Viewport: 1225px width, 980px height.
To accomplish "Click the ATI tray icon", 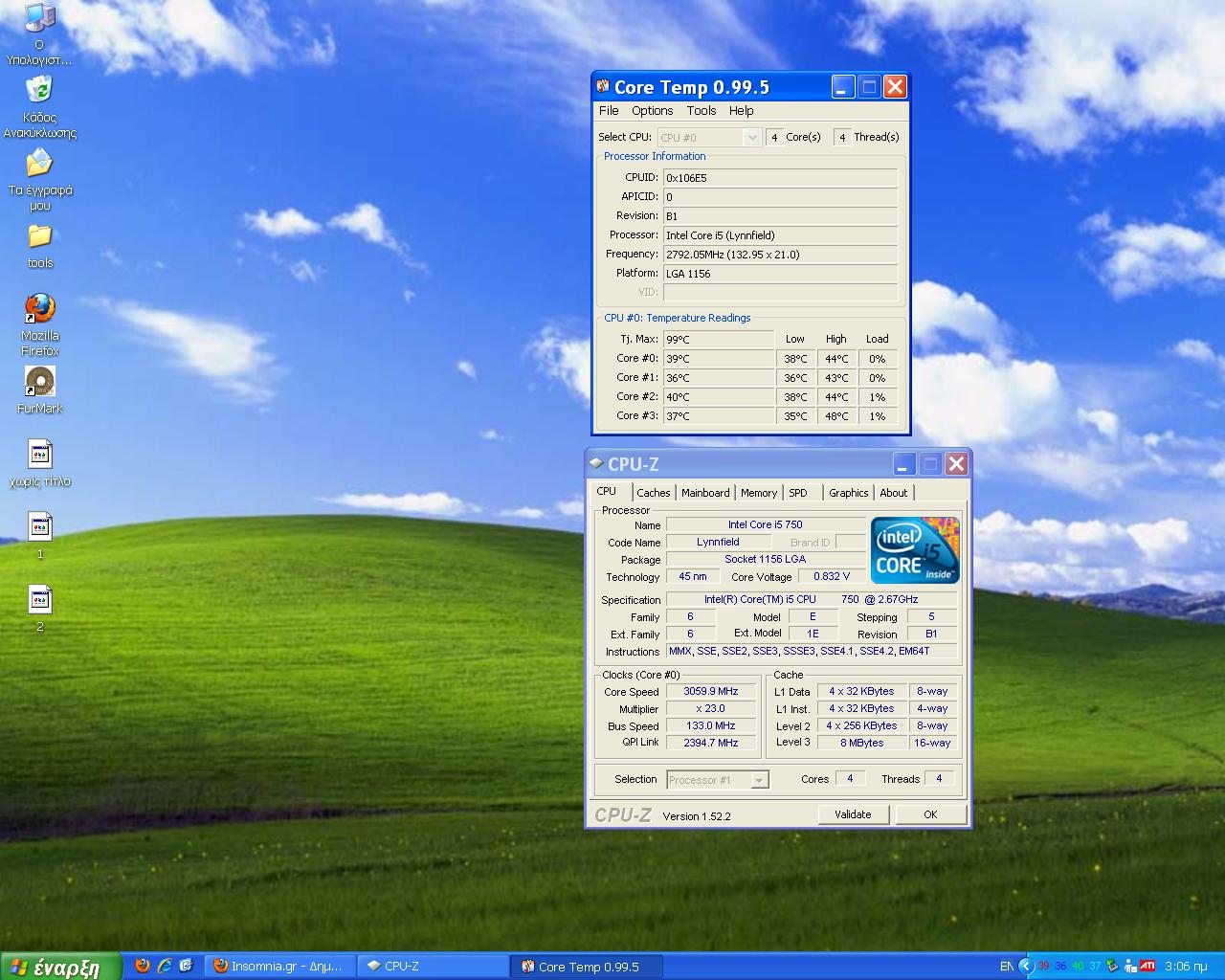I will [x=1147, y=966].
